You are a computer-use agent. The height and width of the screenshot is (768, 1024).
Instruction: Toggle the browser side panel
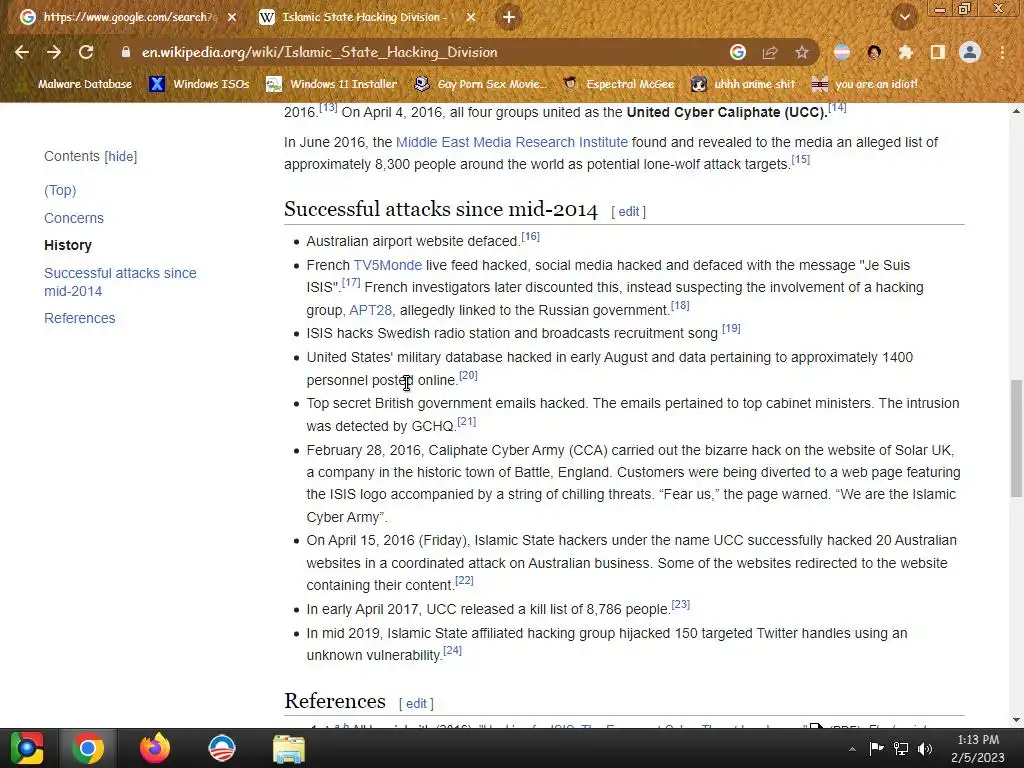coord(938,52)
